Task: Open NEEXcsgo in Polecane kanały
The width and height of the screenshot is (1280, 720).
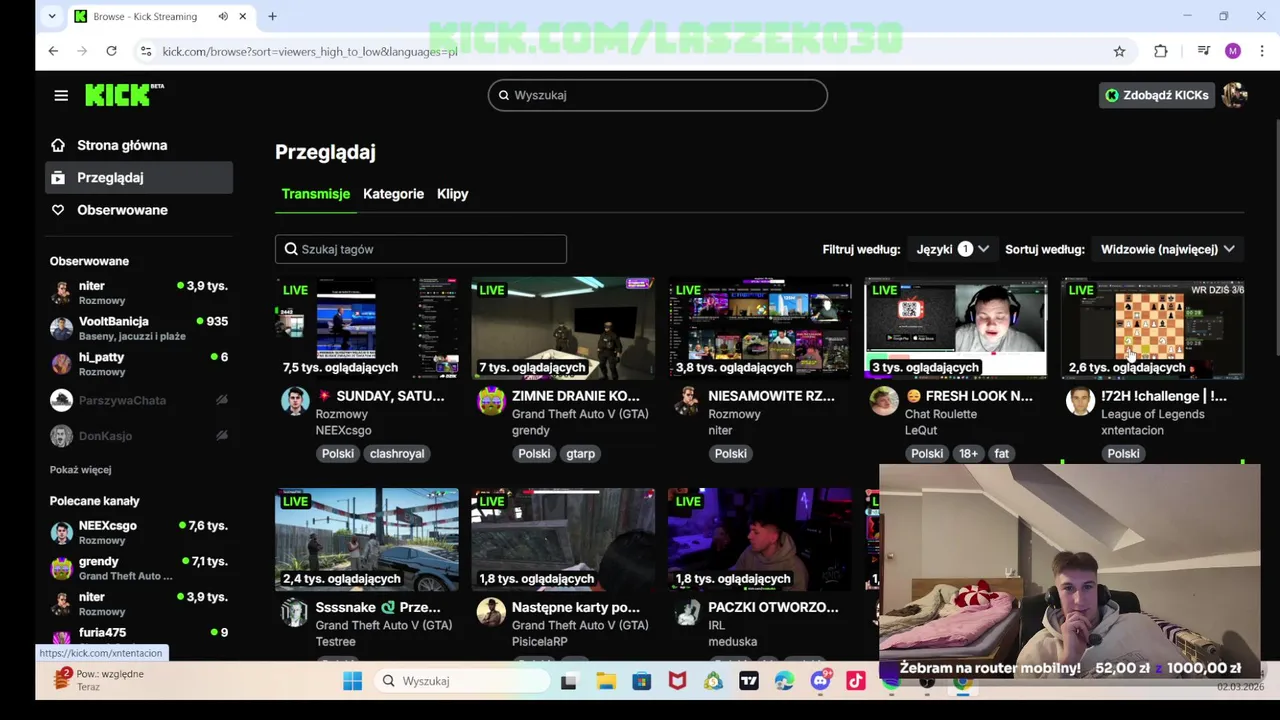Action: click(139, 533)
